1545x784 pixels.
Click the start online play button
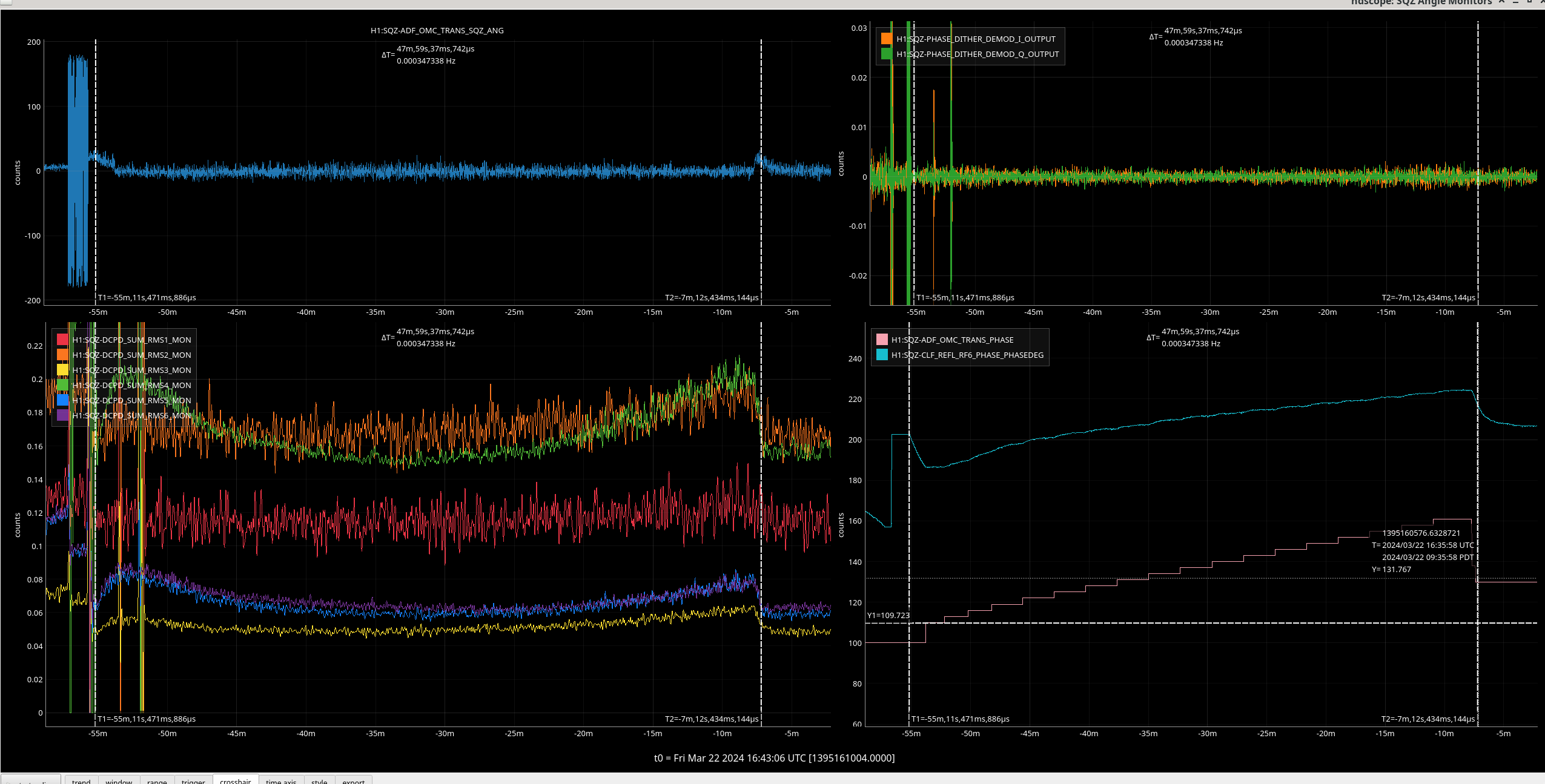coord(30,780)
